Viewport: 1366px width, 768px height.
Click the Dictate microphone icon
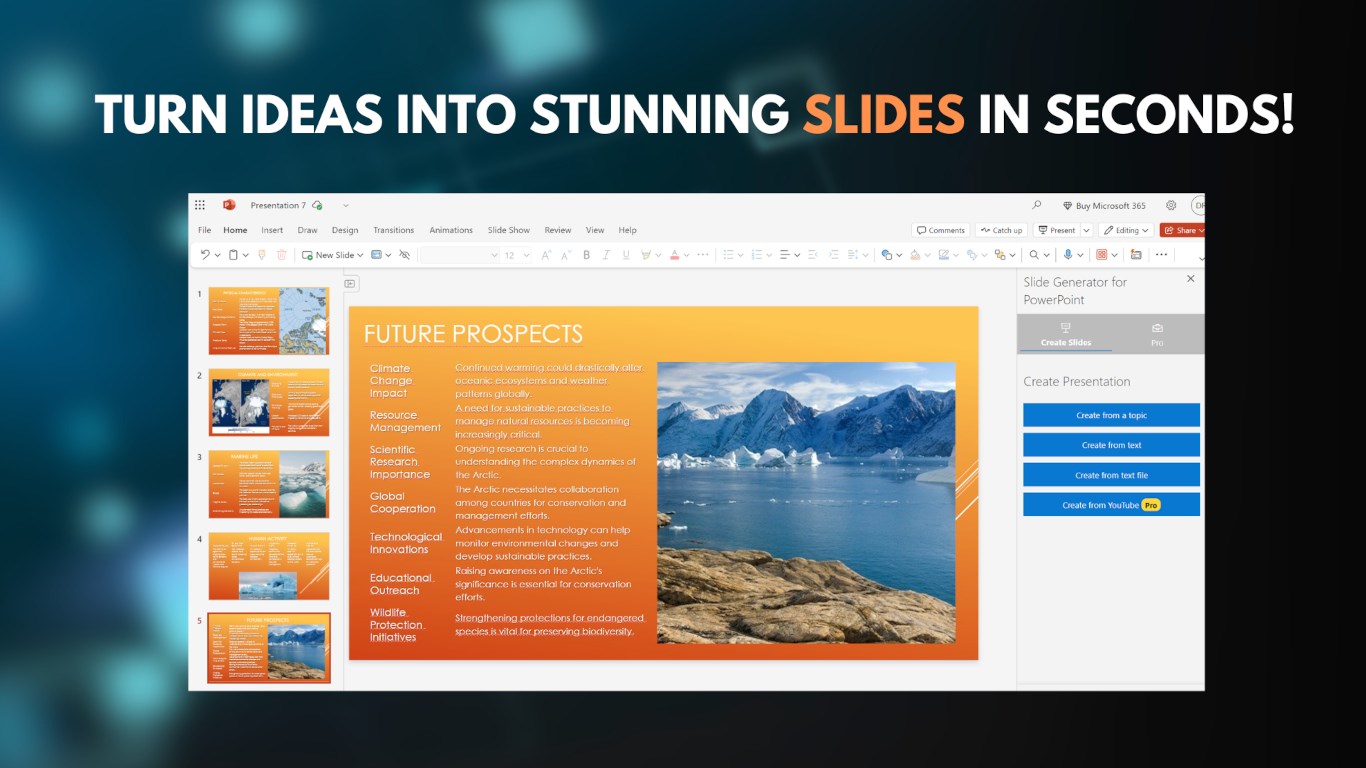point(1068,255)
